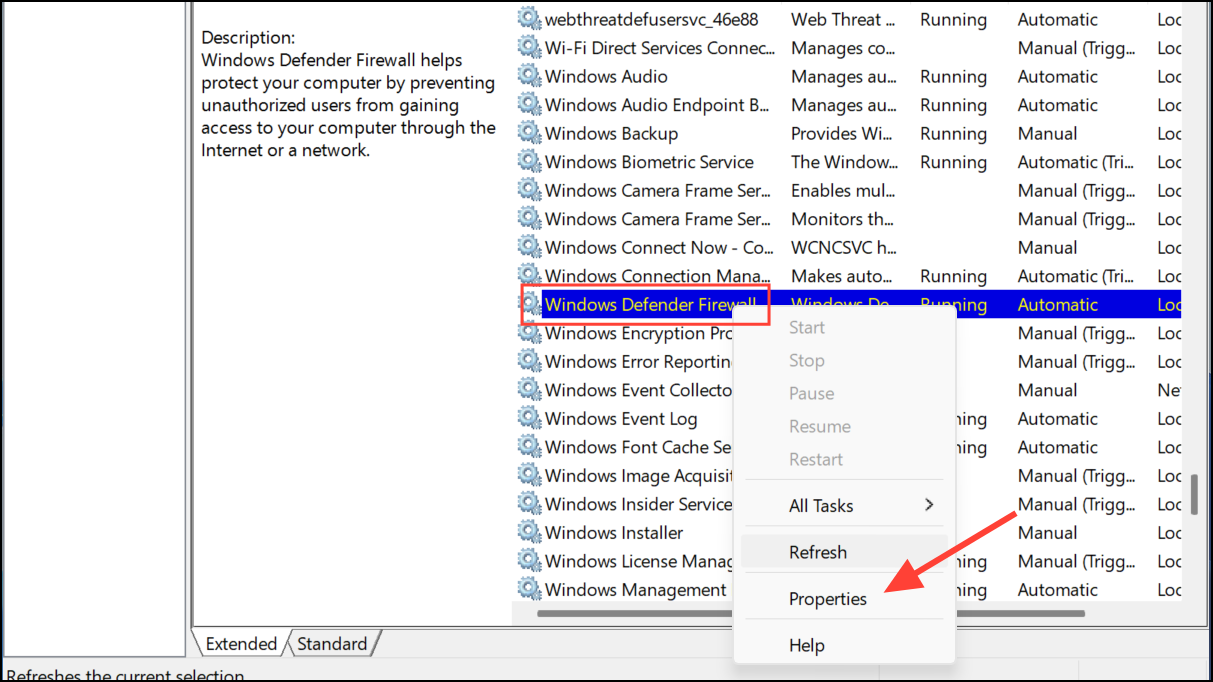Switch to the Extended tab
This screenshot has width=1213, height=682.
(x=241, y=643)
